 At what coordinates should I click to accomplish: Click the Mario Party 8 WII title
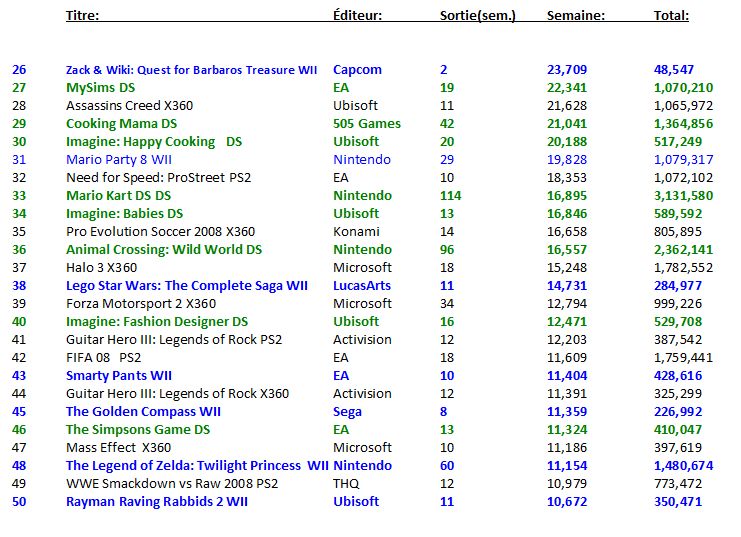coord(119,160)
